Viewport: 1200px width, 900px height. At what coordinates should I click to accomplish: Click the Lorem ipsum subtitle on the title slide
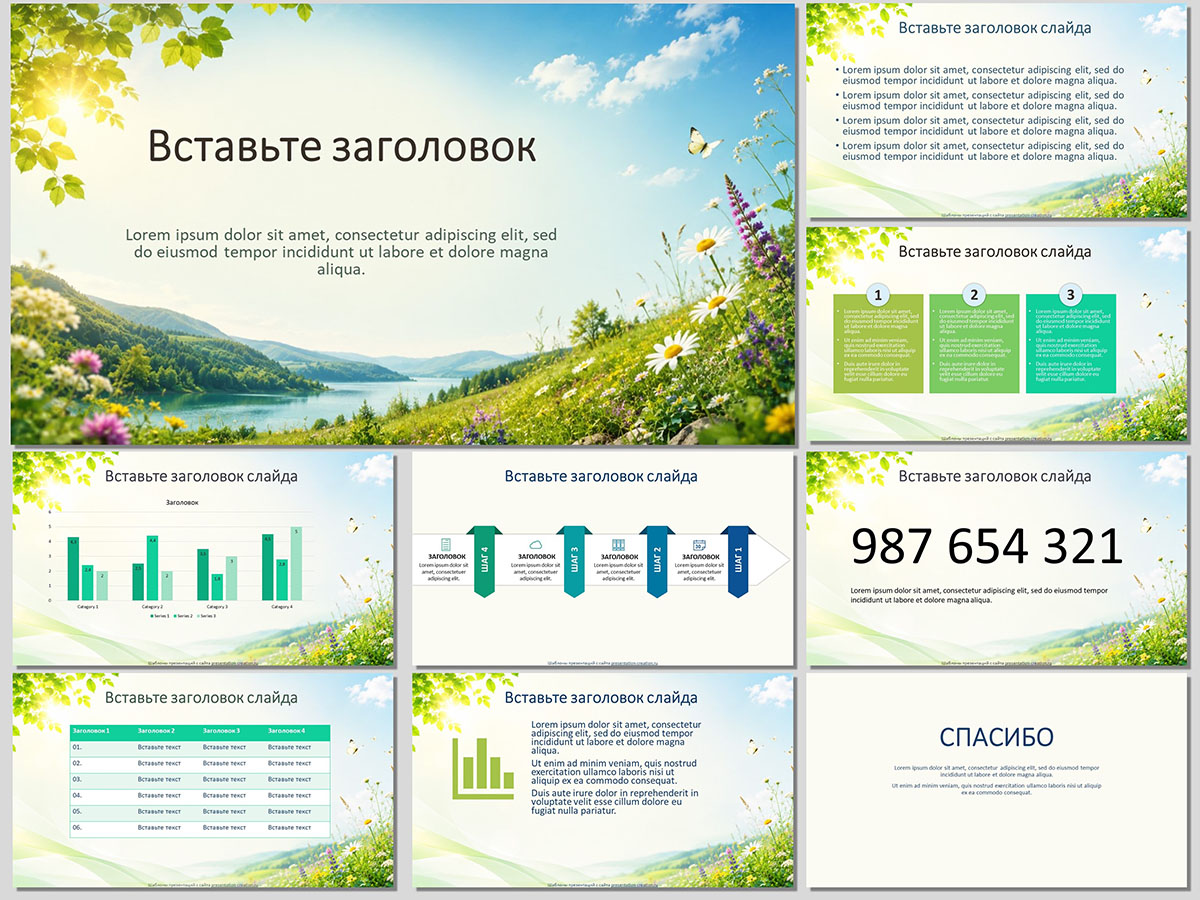(x=341, y=252)
